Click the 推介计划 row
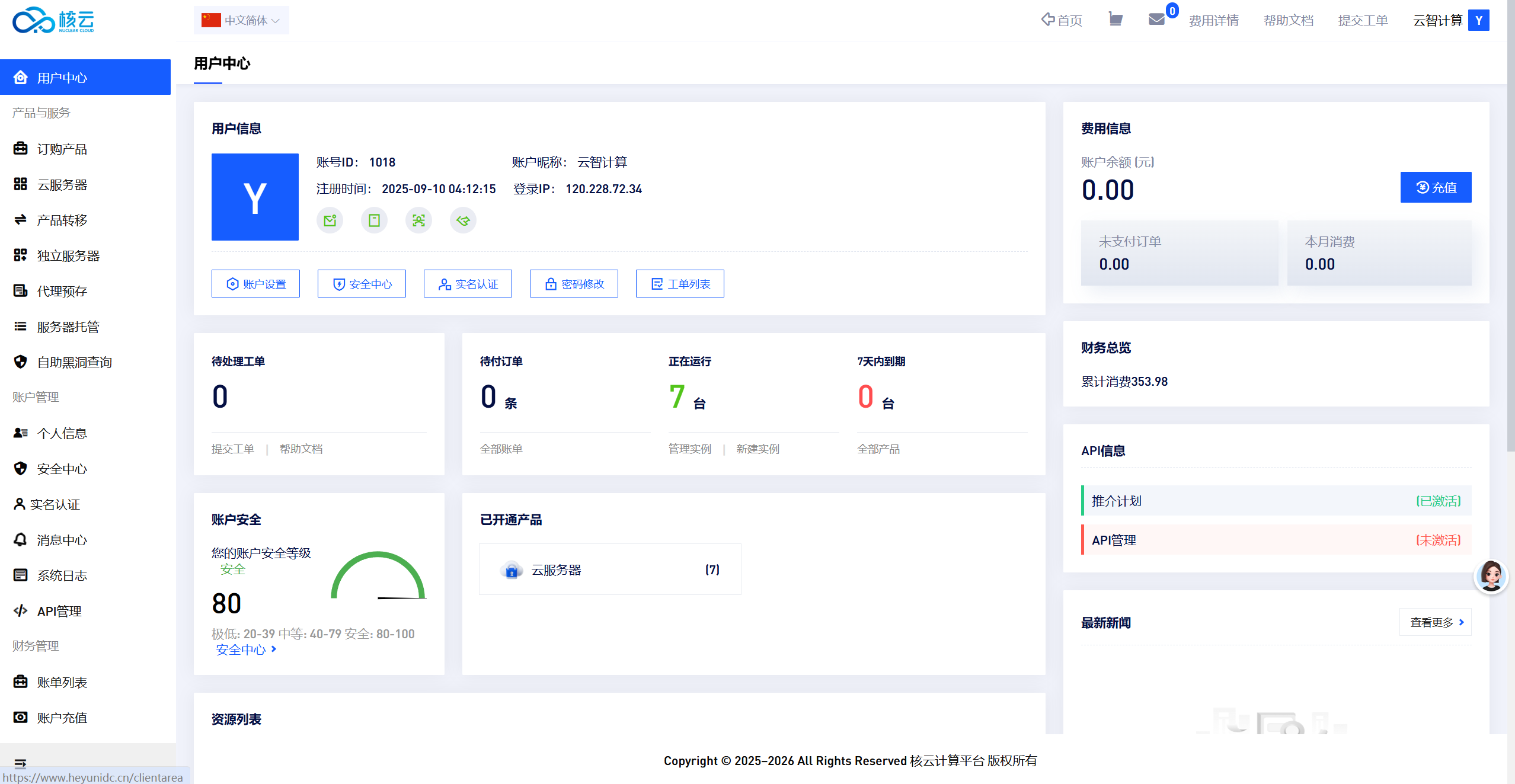Image resolution: width=1515 pixels, height=784 pixels. pos(1276,501)
